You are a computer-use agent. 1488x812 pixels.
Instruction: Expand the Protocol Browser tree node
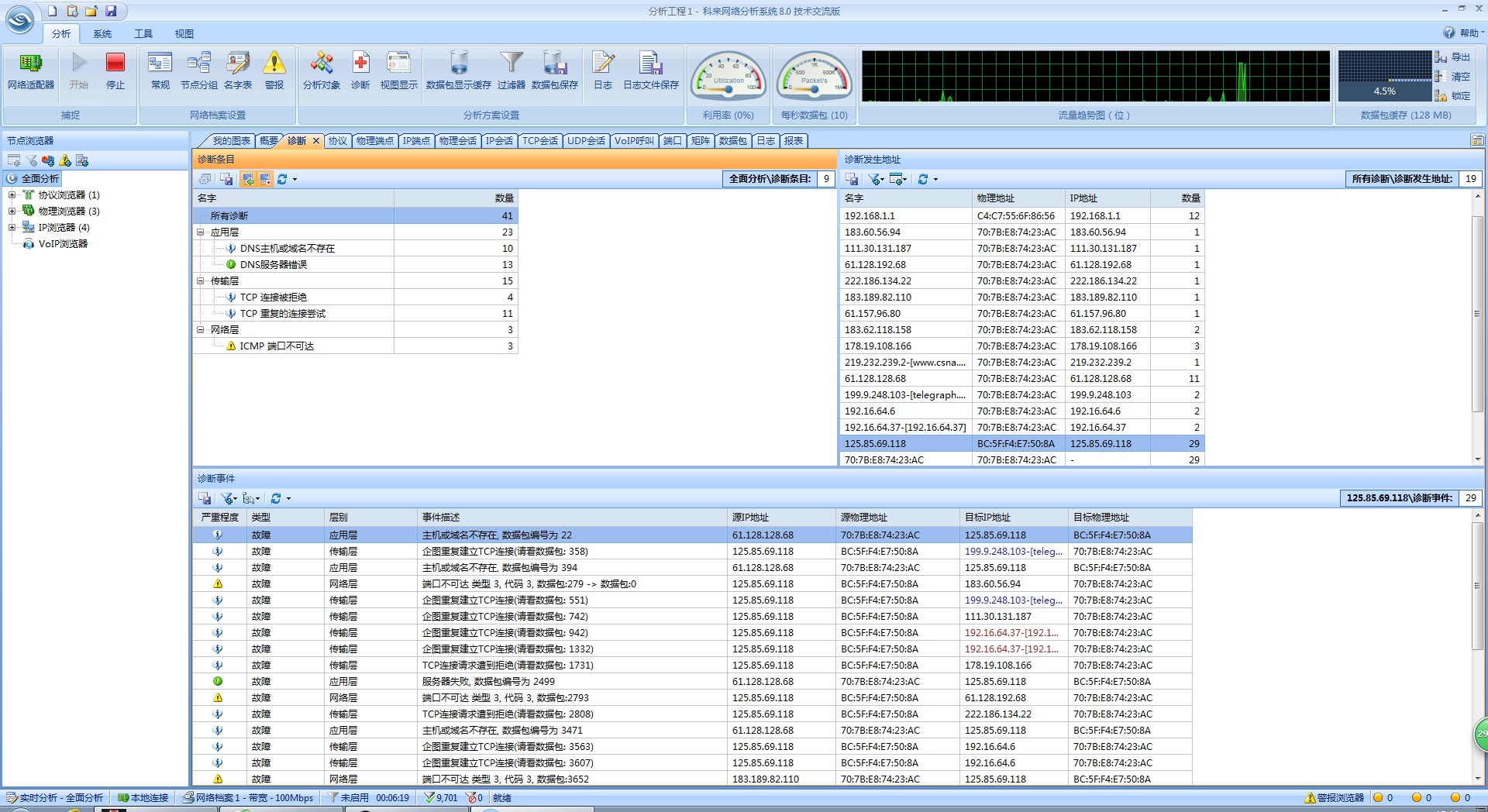click(12, 195)
